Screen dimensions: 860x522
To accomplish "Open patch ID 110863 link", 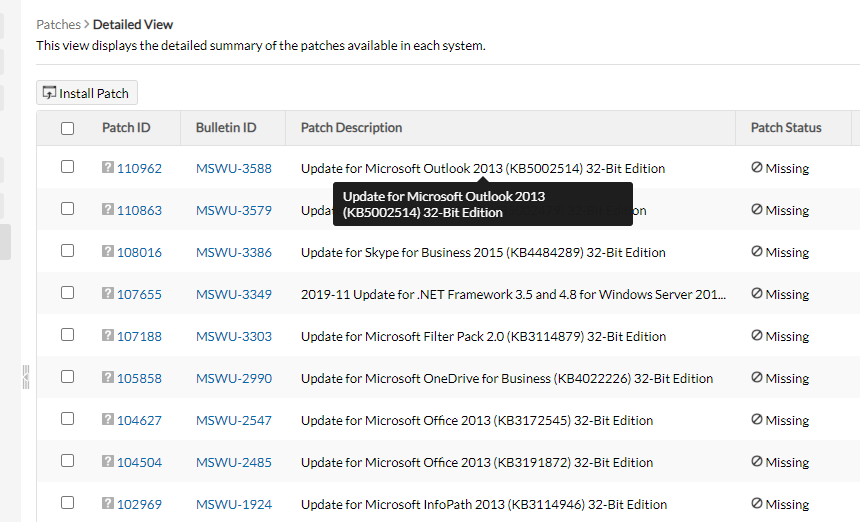I will point(139,211).
